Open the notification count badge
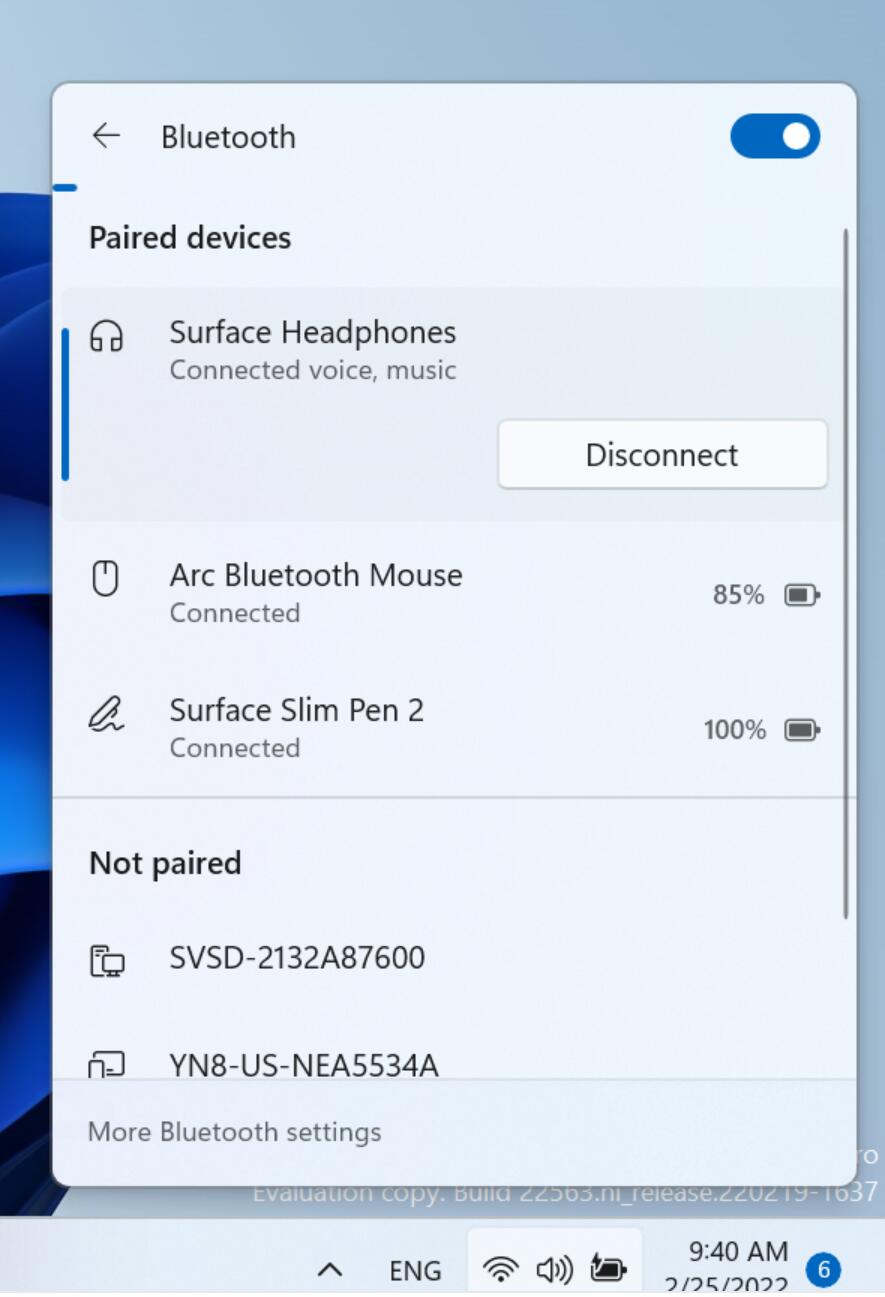 point(824,1270)
